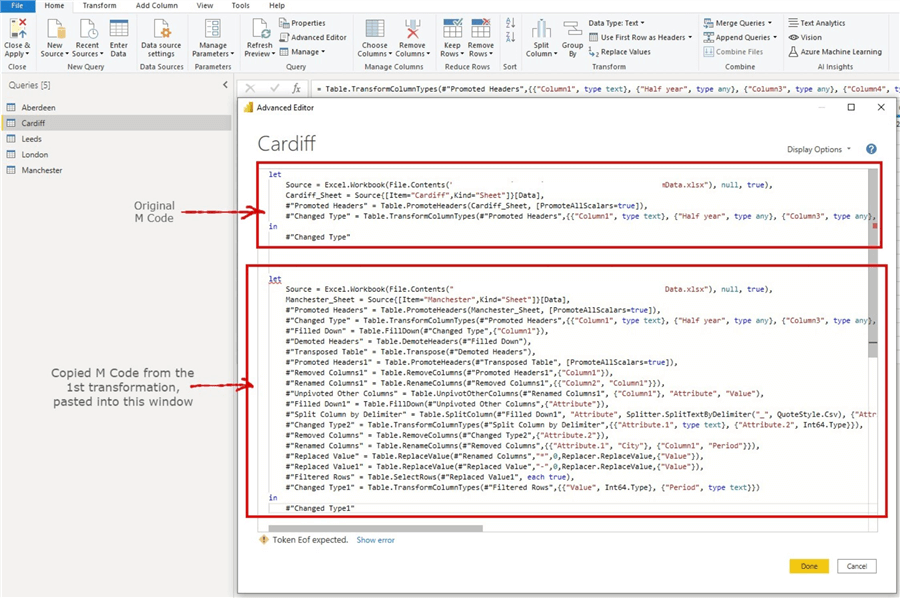900x598 pixels.
Task: Click inside the formula bar
Action: 600,89
